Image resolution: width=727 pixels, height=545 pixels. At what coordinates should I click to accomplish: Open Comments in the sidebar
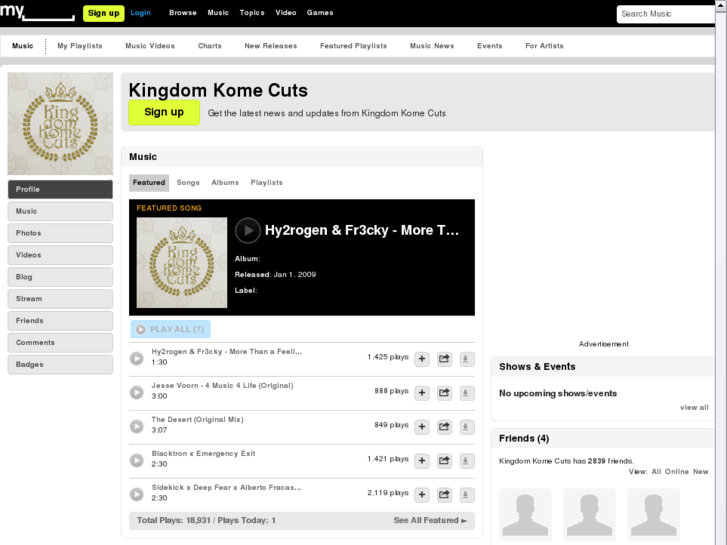pos(60,342)
